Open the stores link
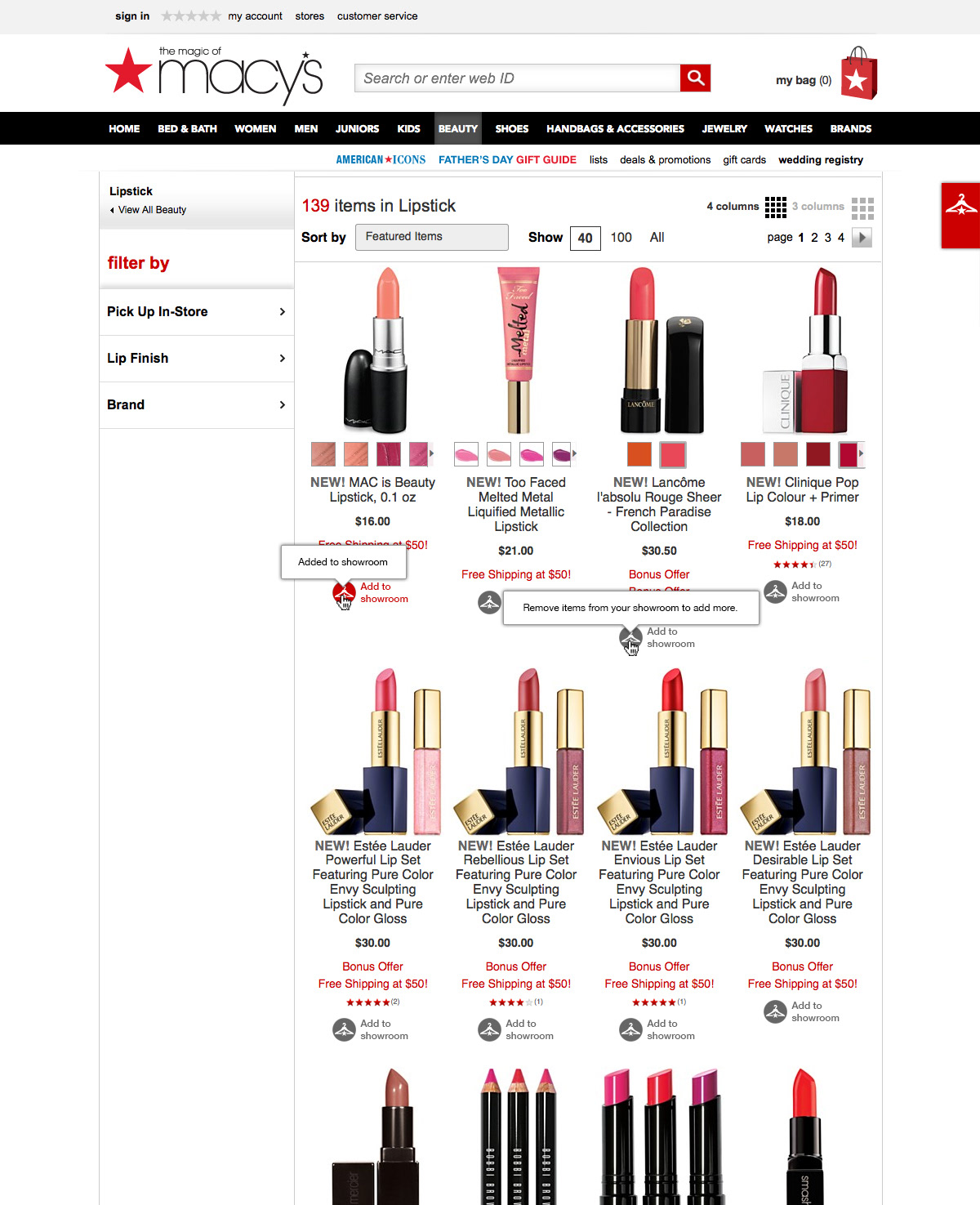This screenshot has width=980, height=1205. tap(310, 16)
